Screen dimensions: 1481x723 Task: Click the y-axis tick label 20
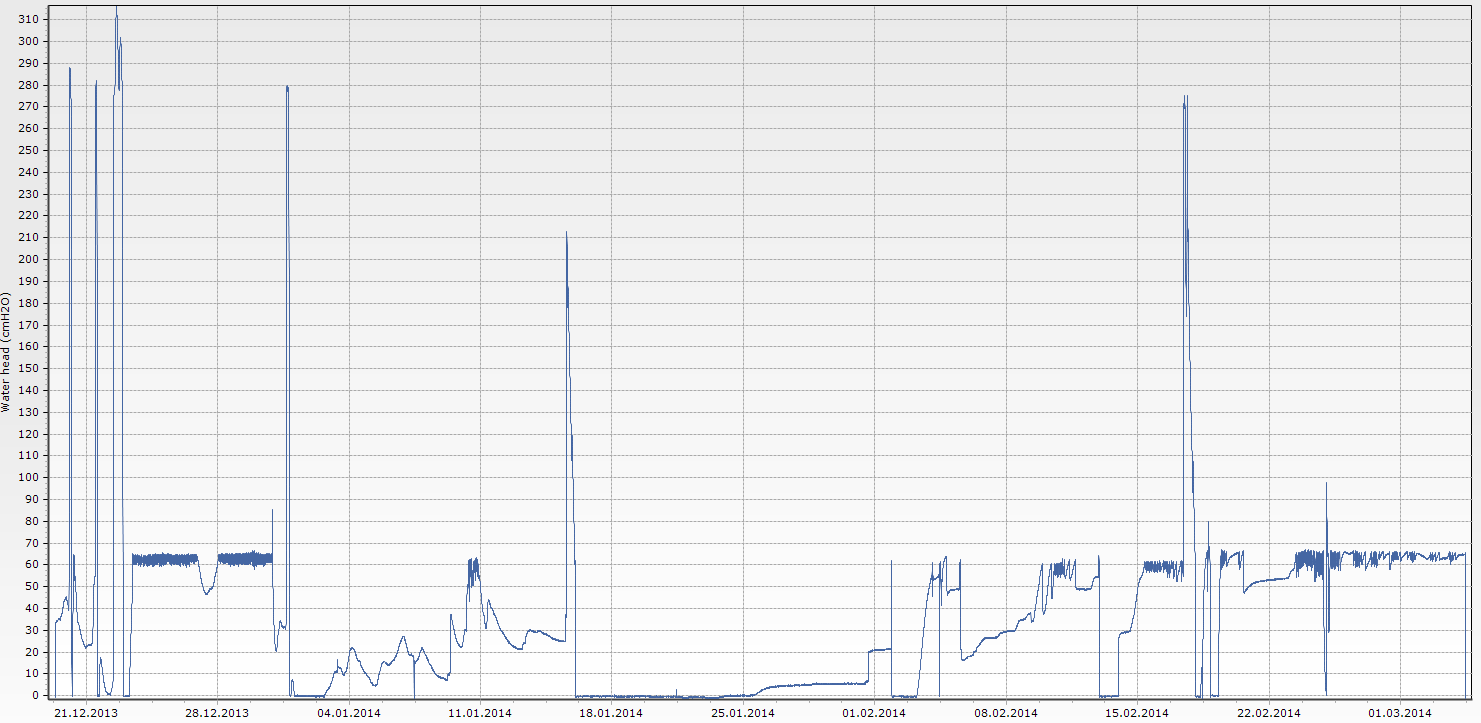(x=32, y=652)
